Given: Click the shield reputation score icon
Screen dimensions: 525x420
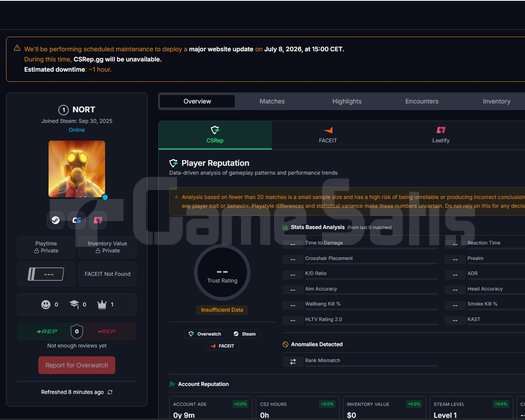Looking at the screenshot, I should tap(77, 332).
